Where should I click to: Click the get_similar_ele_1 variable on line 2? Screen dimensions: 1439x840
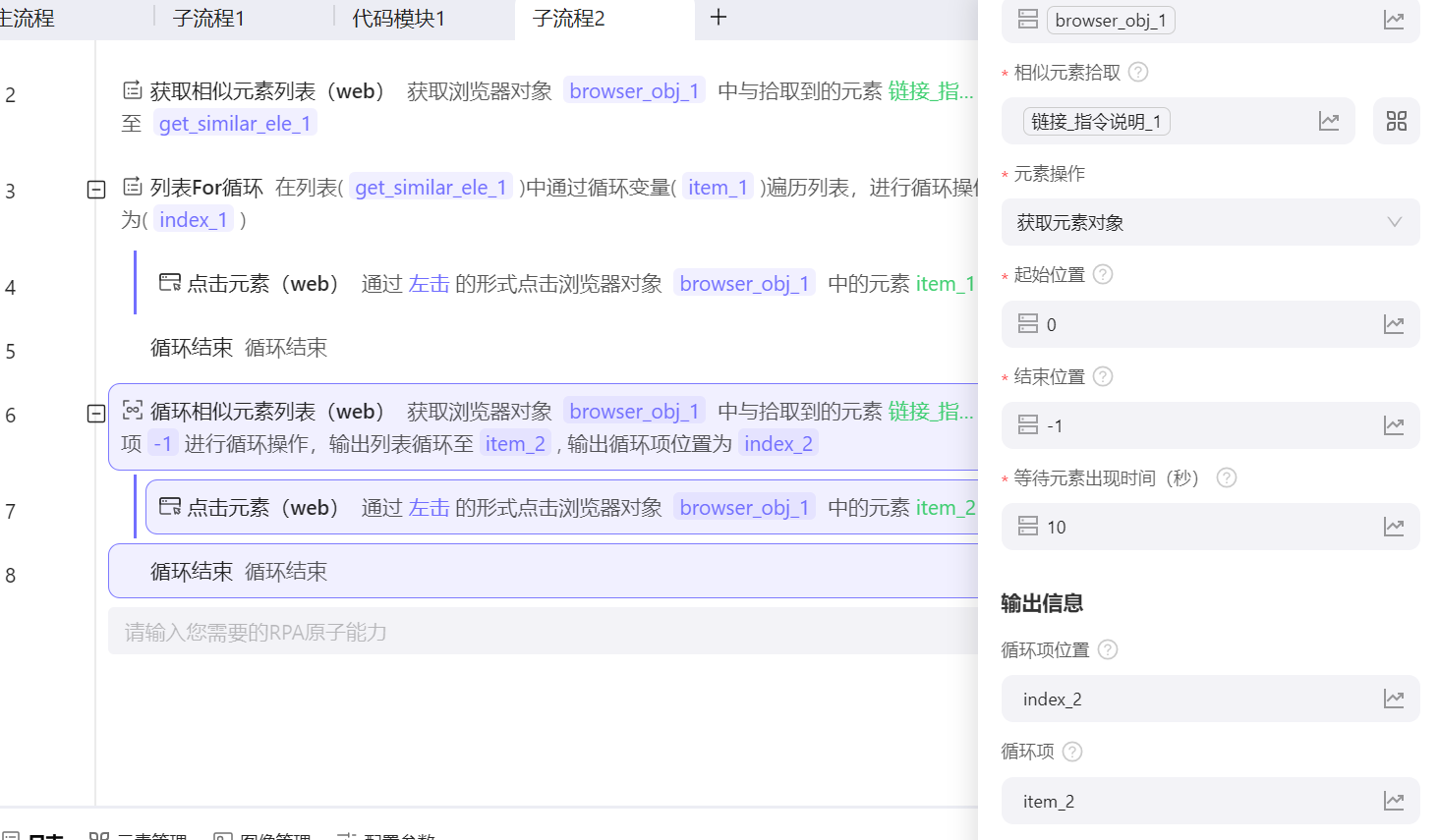pyautogui.click(x=235, y=124)
